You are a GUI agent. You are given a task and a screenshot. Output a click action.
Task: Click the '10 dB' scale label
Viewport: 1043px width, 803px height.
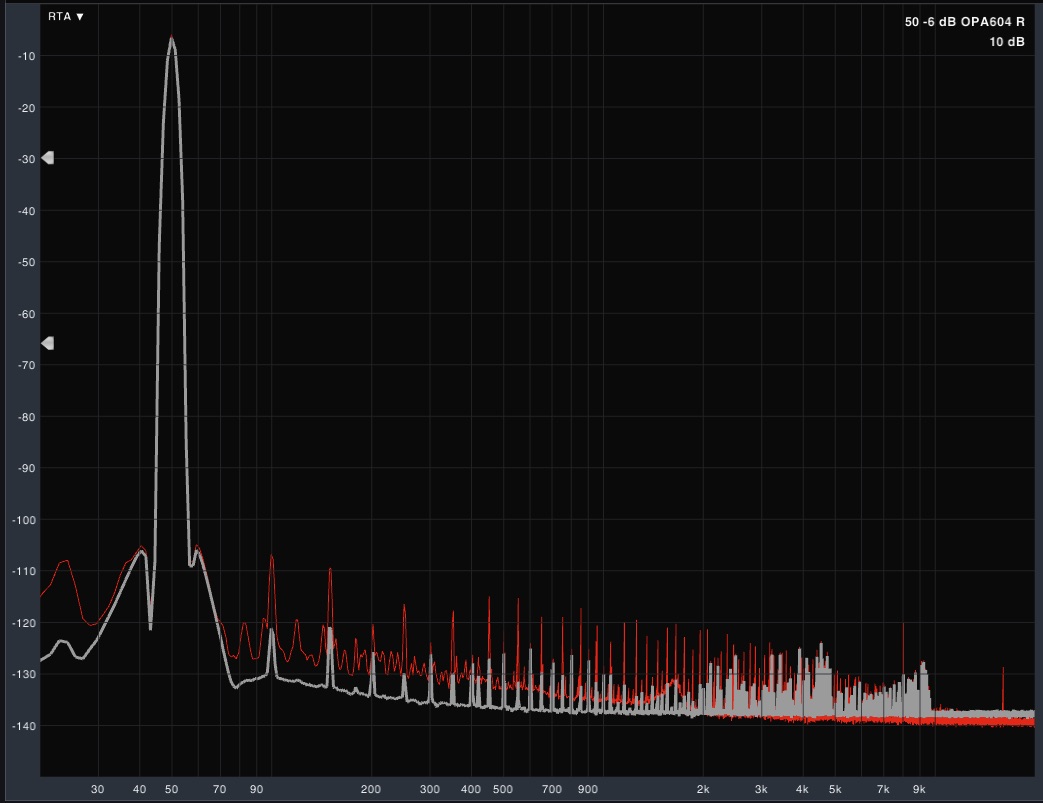coord(1006,42)
